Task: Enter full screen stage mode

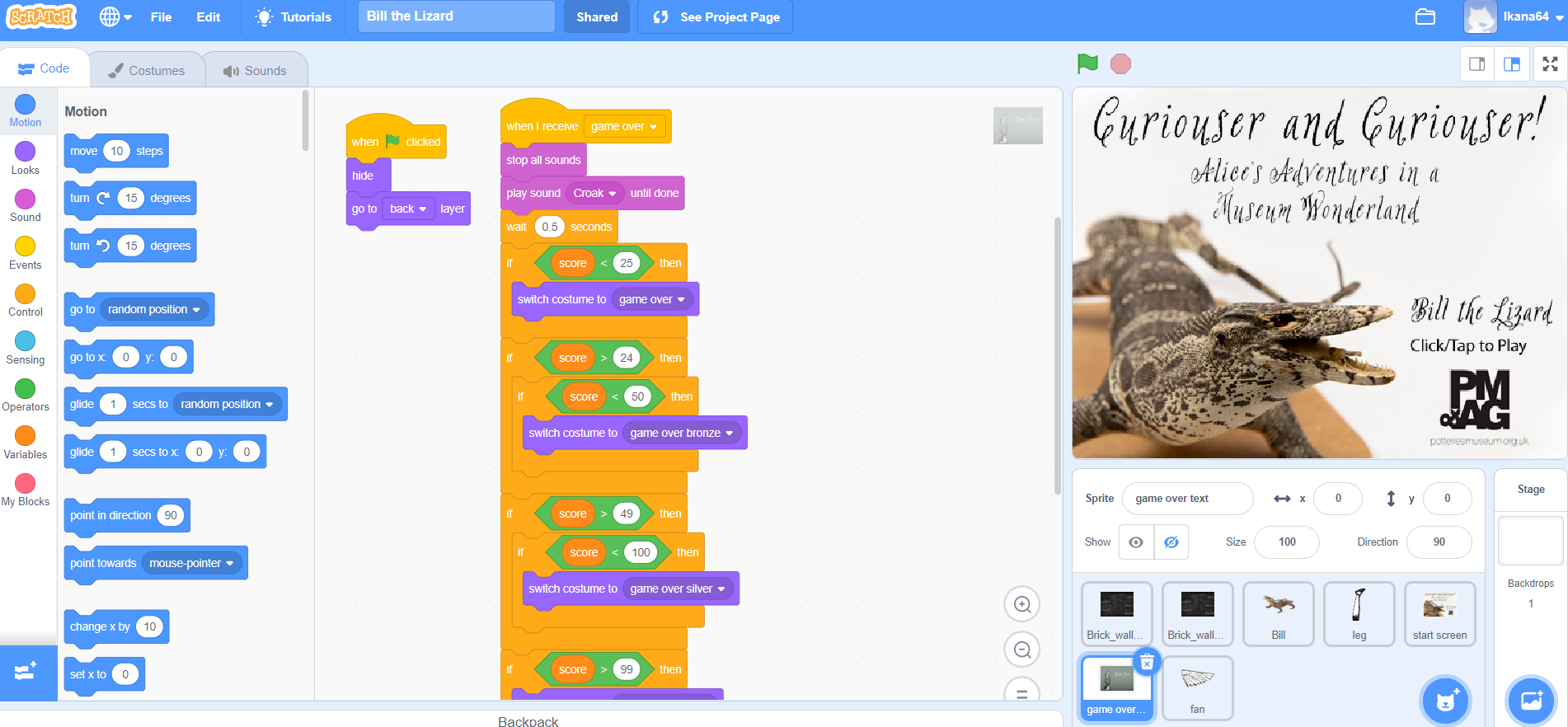Action: (x=1550, y=64)
